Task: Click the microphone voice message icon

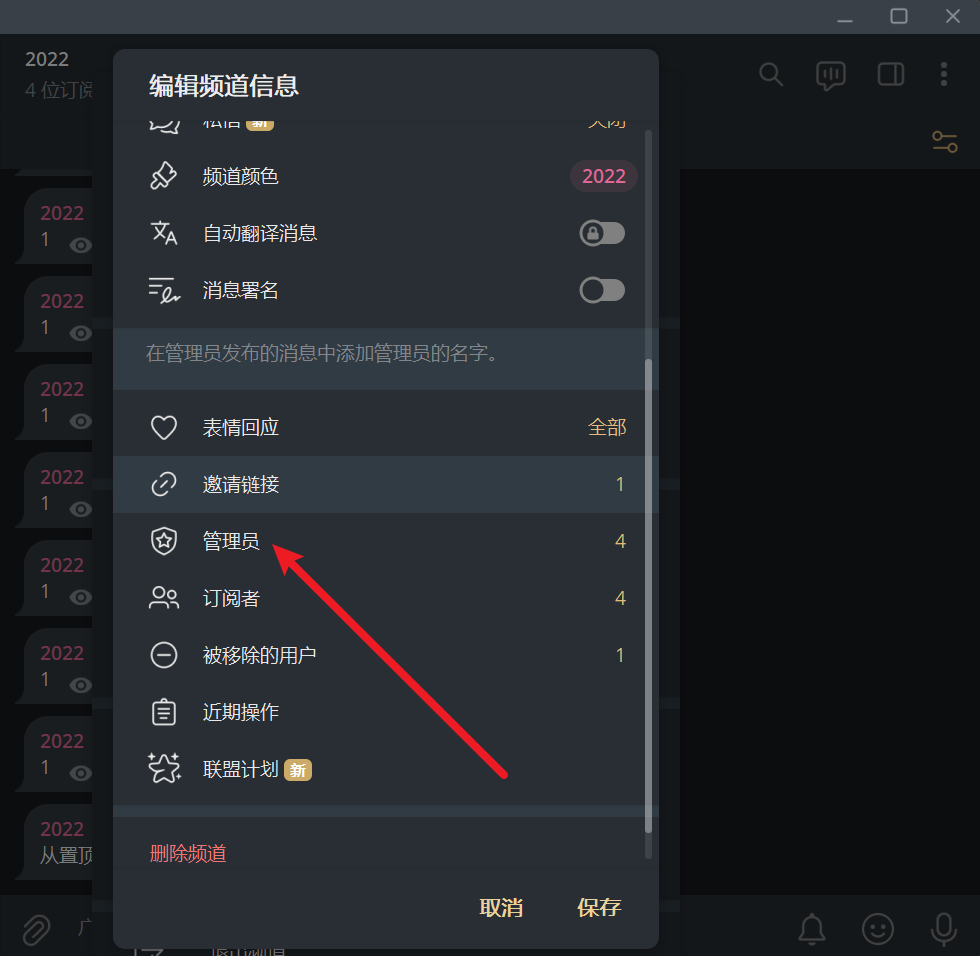Action: (944, 929)
